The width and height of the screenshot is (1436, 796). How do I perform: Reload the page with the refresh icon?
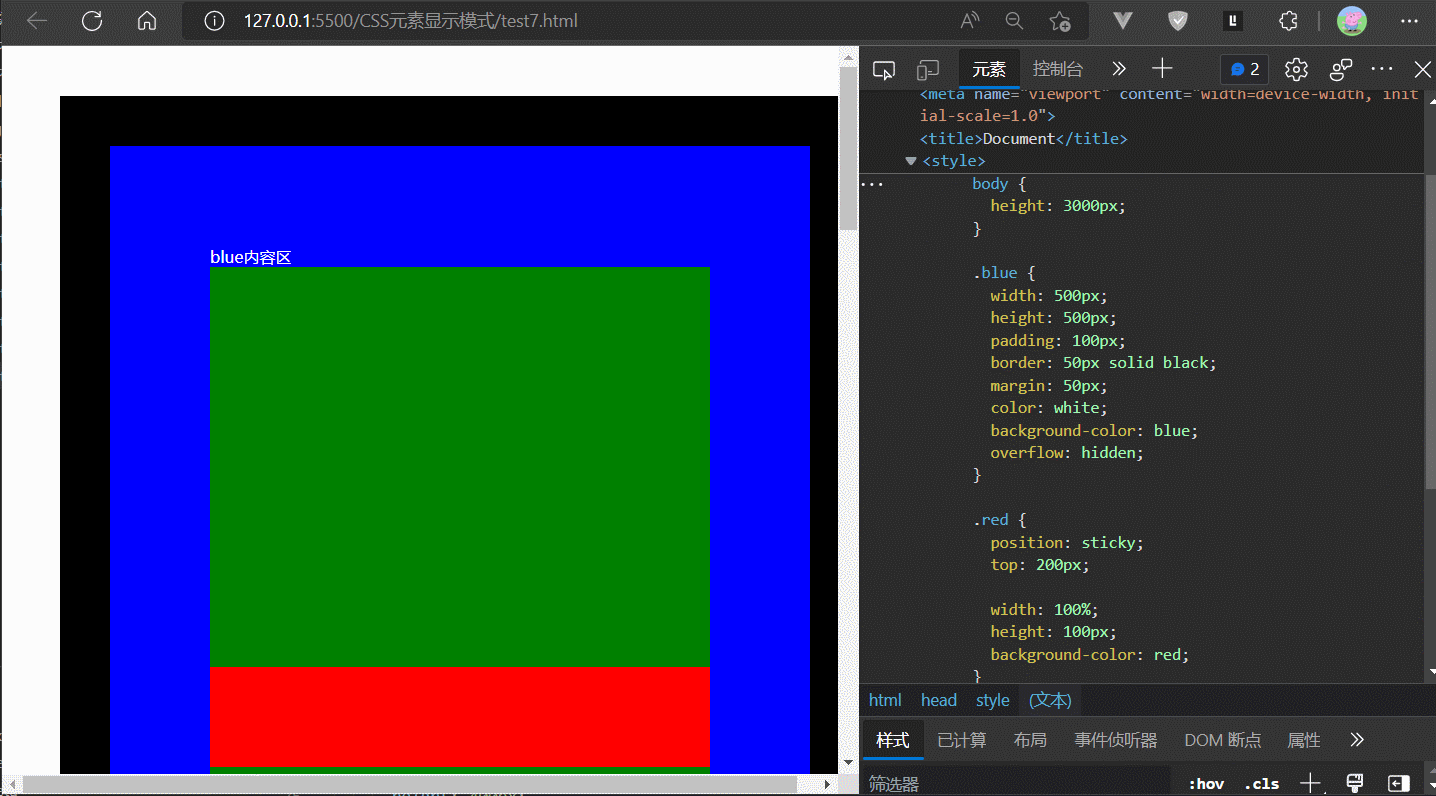pos(92,21)
